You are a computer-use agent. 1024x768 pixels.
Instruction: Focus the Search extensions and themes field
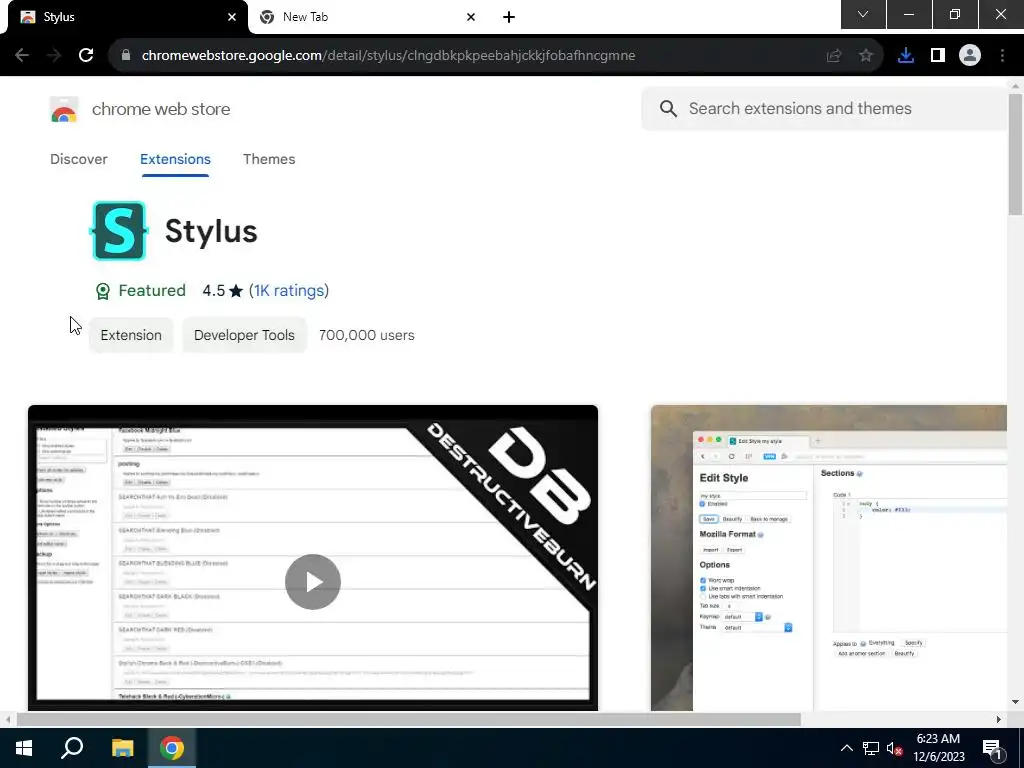click(x=824, y=108)
